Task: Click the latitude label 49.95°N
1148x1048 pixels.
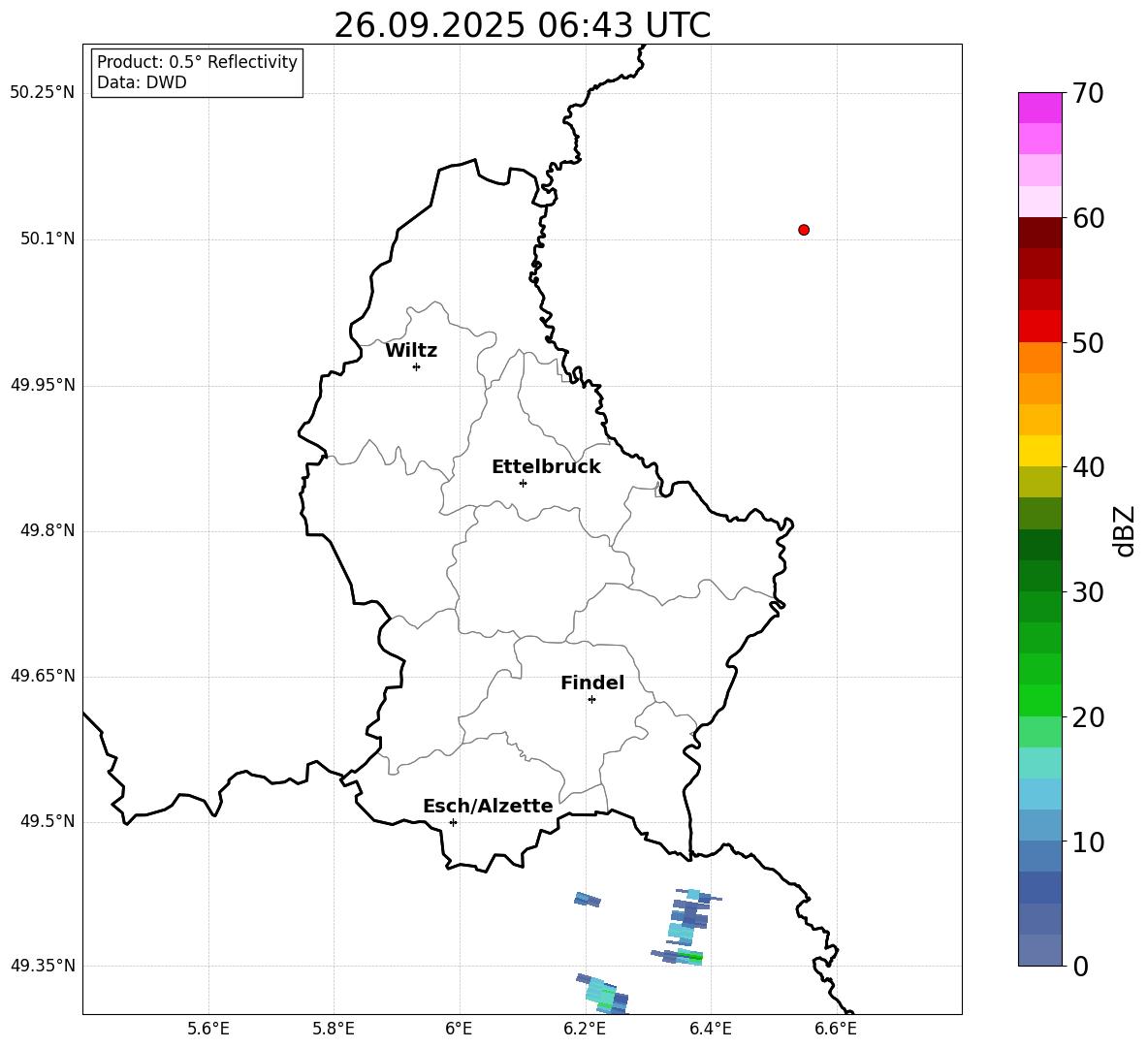Action: [x=43, y=385]
